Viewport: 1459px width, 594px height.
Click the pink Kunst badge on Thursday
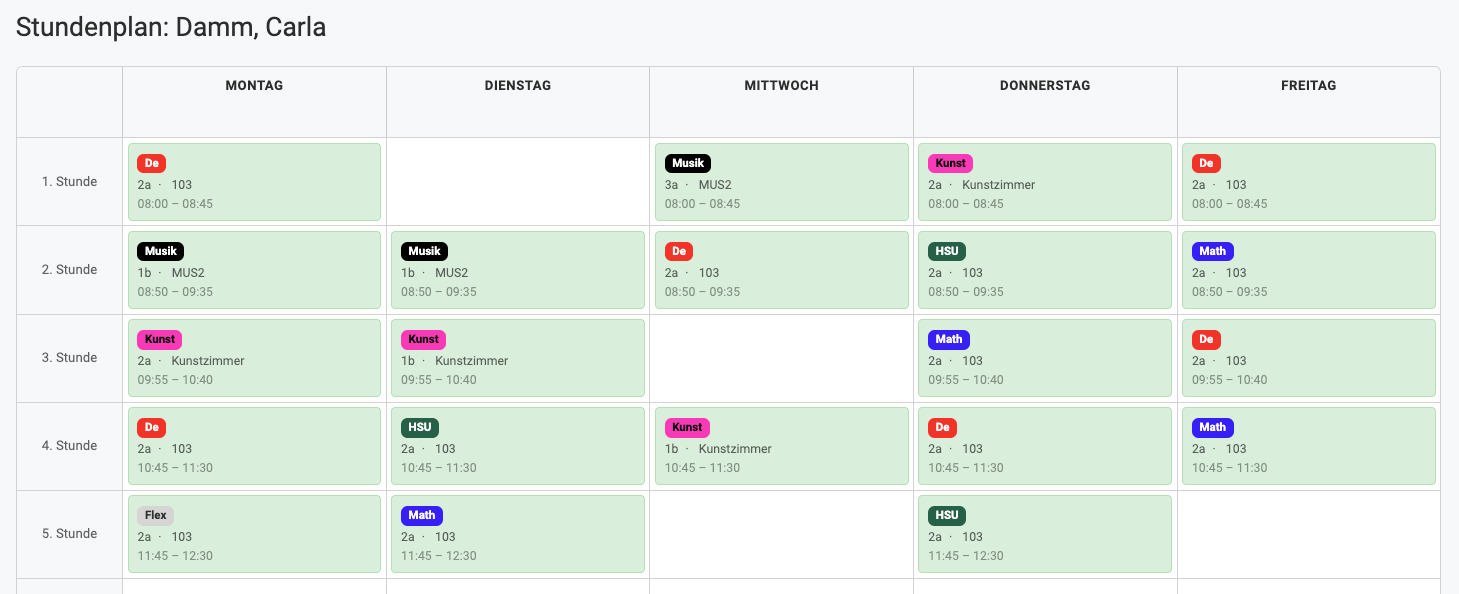click(950, 163)
